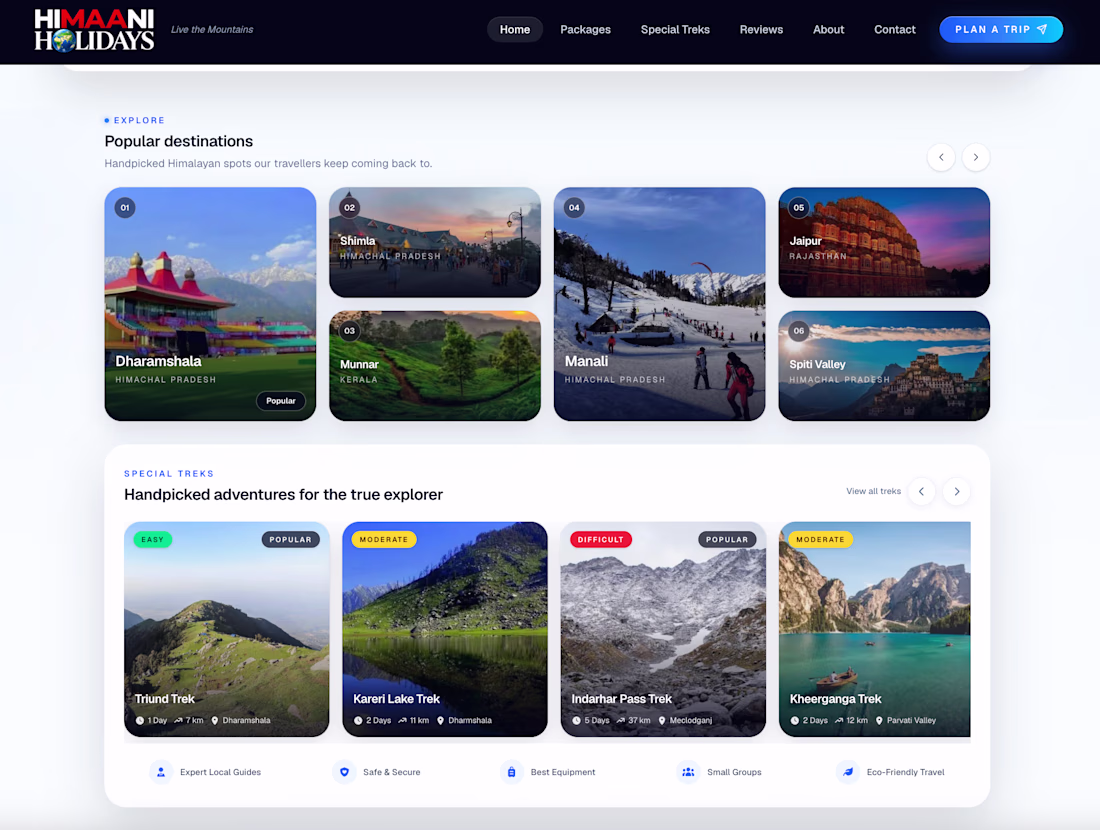Click the Himaani Holidays logo

point(94,30)
